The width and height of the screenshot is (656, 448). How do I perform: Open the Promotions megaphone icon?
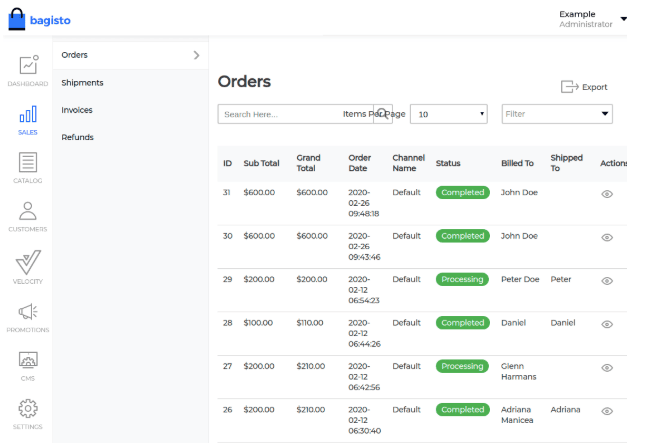28,312
